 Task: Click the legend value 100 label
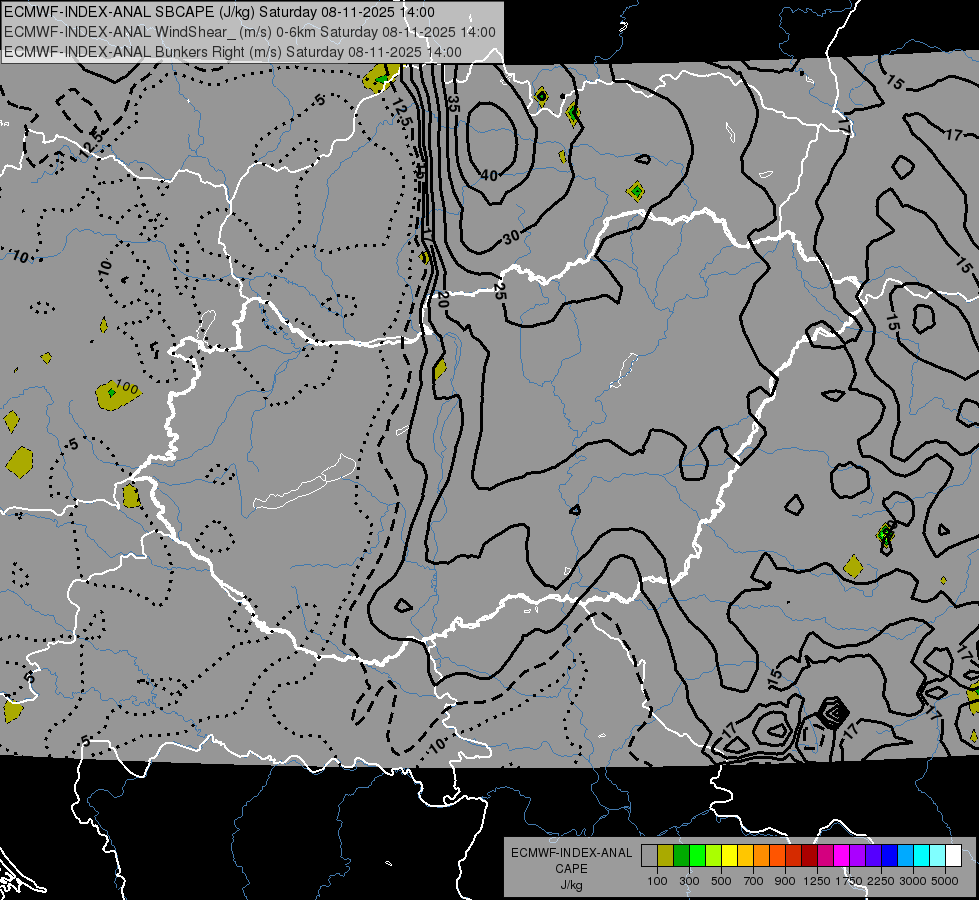coord(657,881)
